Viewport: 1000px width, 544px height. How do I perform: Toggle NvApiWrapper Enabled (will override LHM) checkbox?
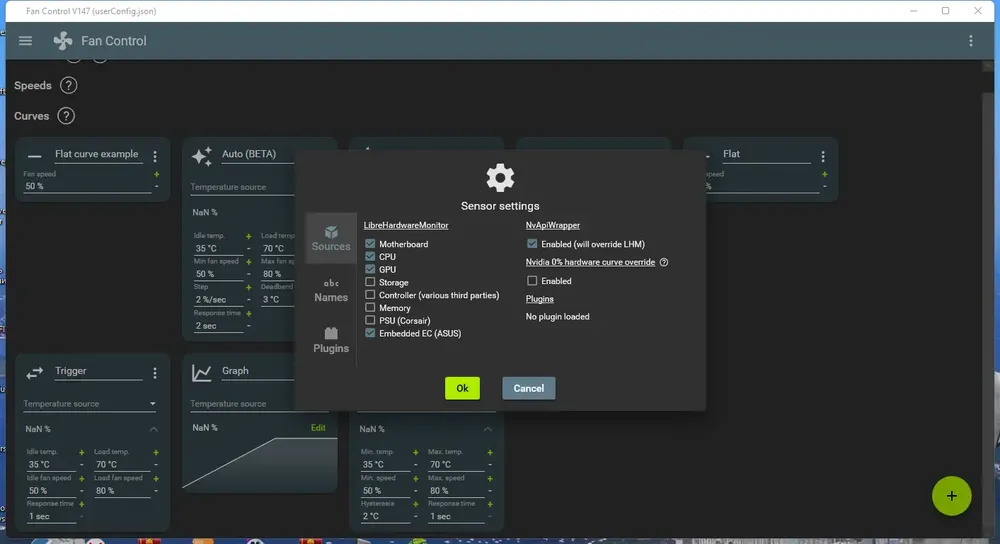(532, 244)
